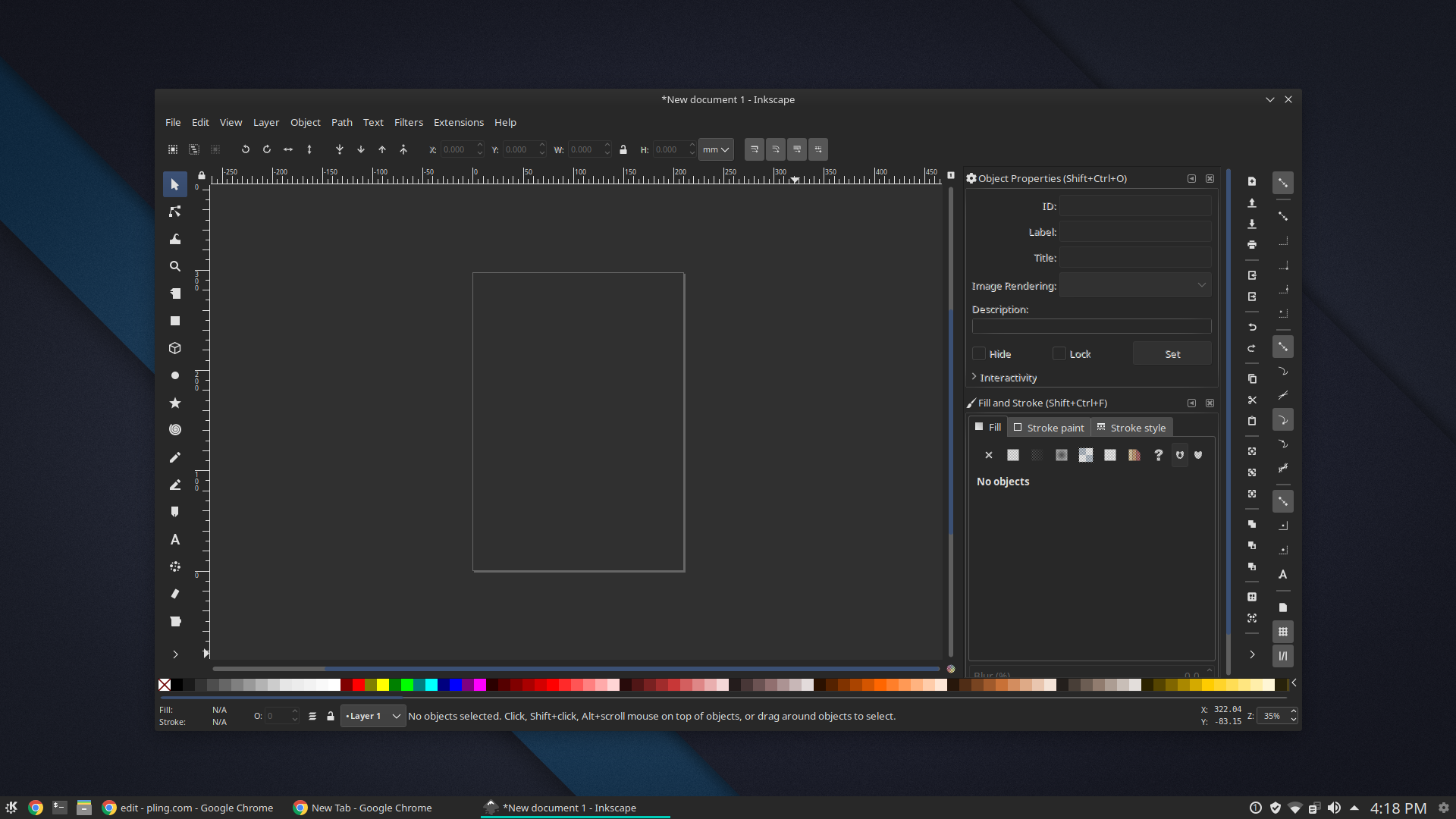Select the Pencil freehand tool
1456x819 pixels.
point(175,457)
